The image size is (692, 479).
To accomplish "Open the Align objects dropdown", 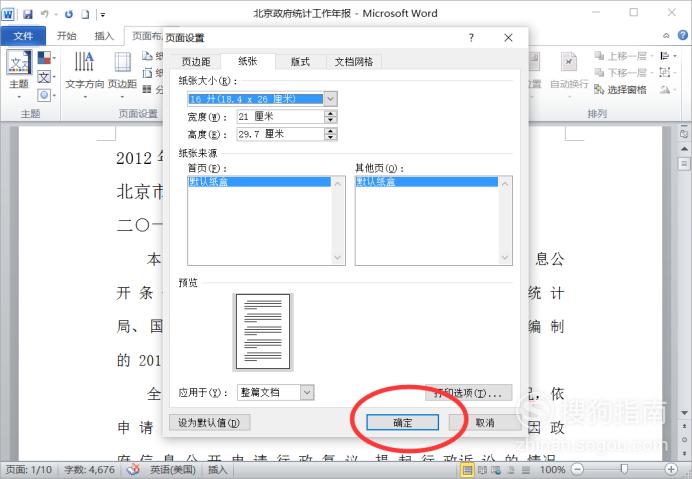I will pos(667,56).
